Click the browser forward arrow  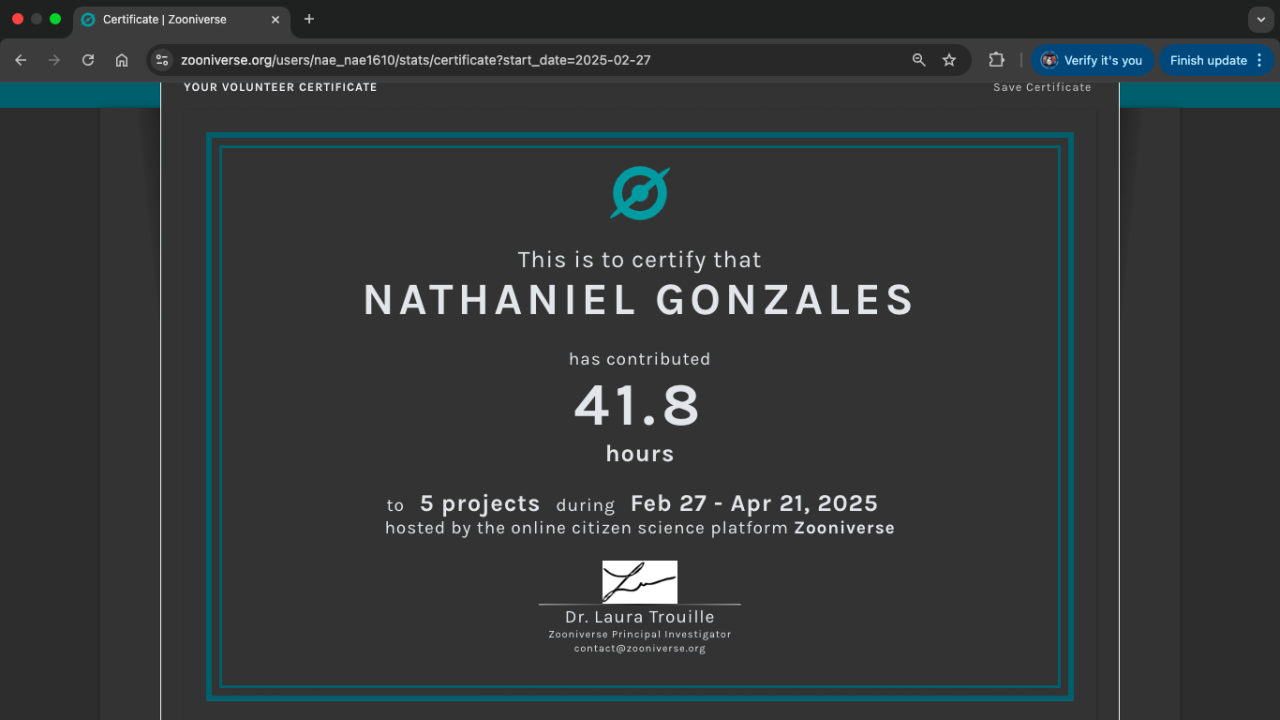54,60
